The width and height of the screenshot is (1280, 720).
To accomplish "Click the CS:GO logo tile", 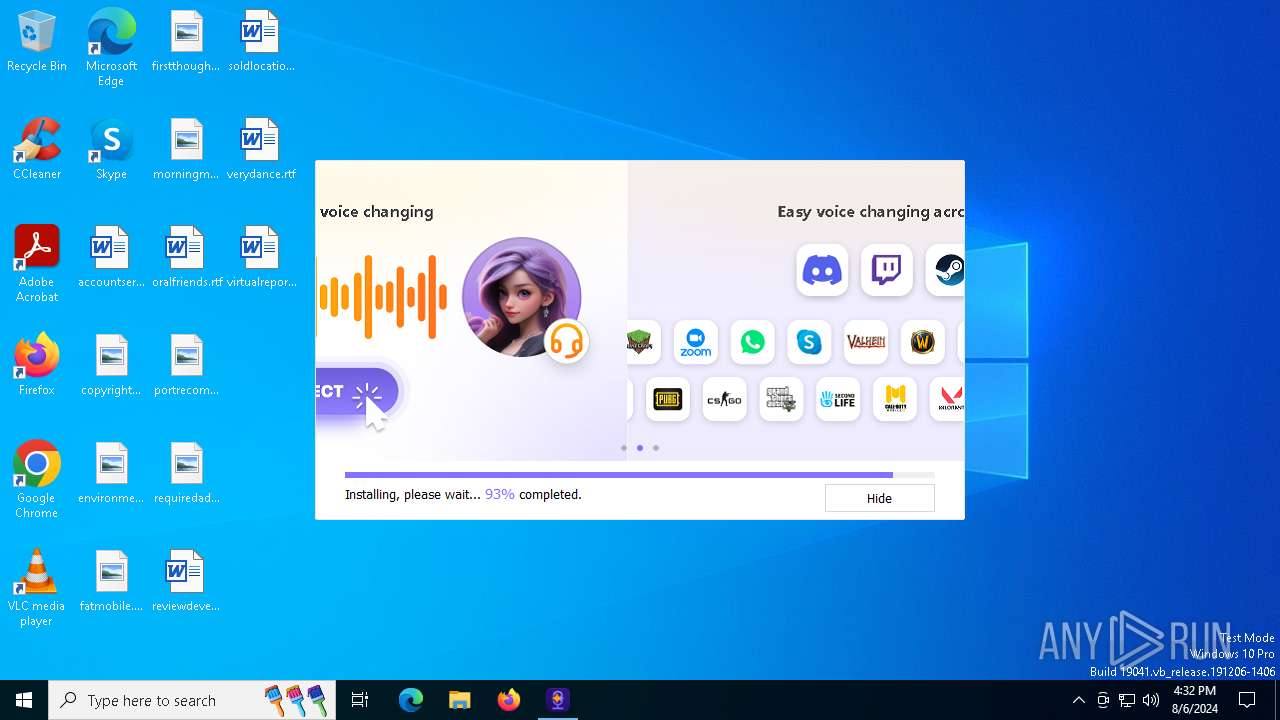I will click(724, 400).
